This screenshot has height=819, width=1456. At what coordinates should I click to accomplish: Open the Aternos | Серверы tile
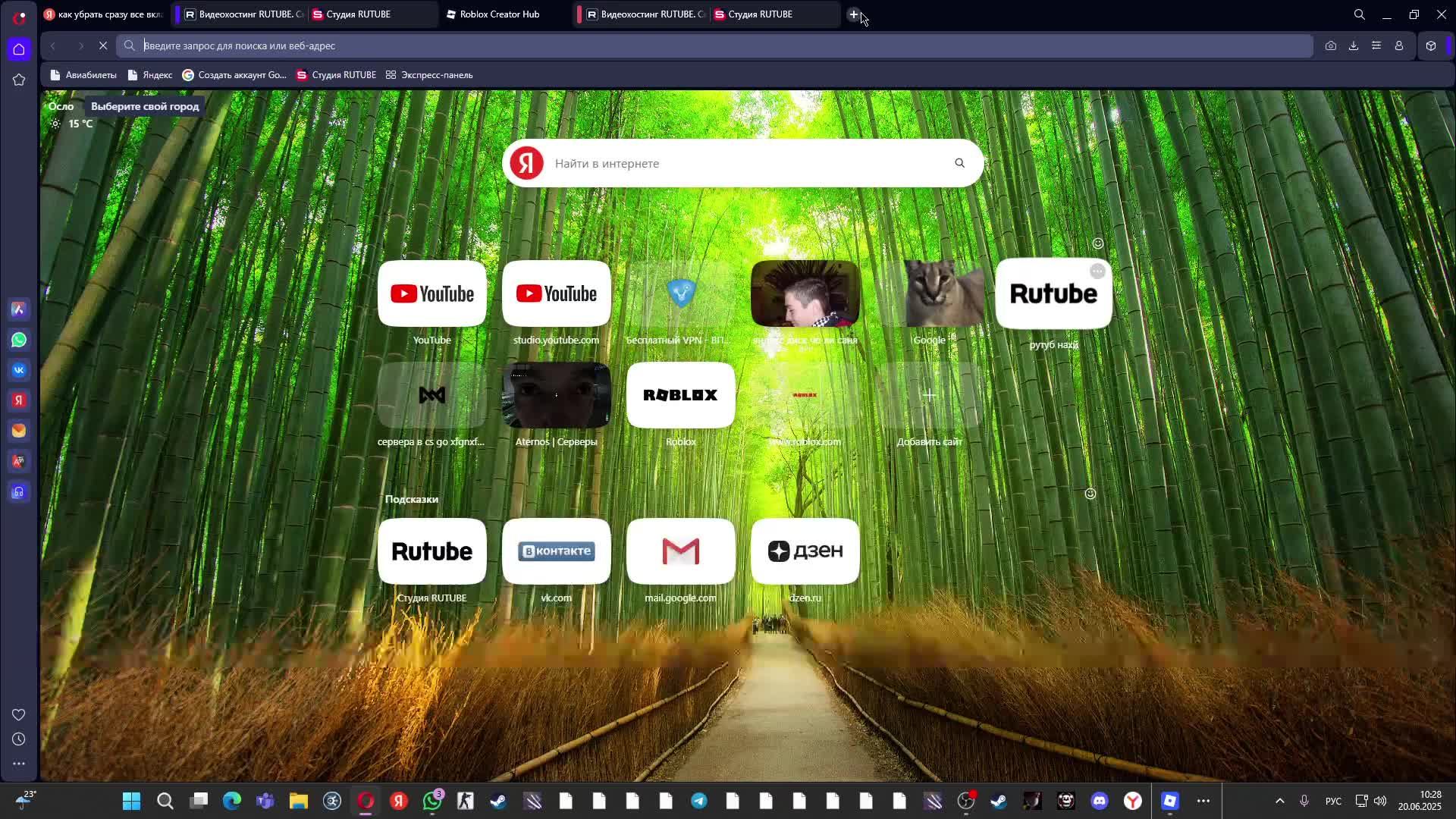[557, 395]
